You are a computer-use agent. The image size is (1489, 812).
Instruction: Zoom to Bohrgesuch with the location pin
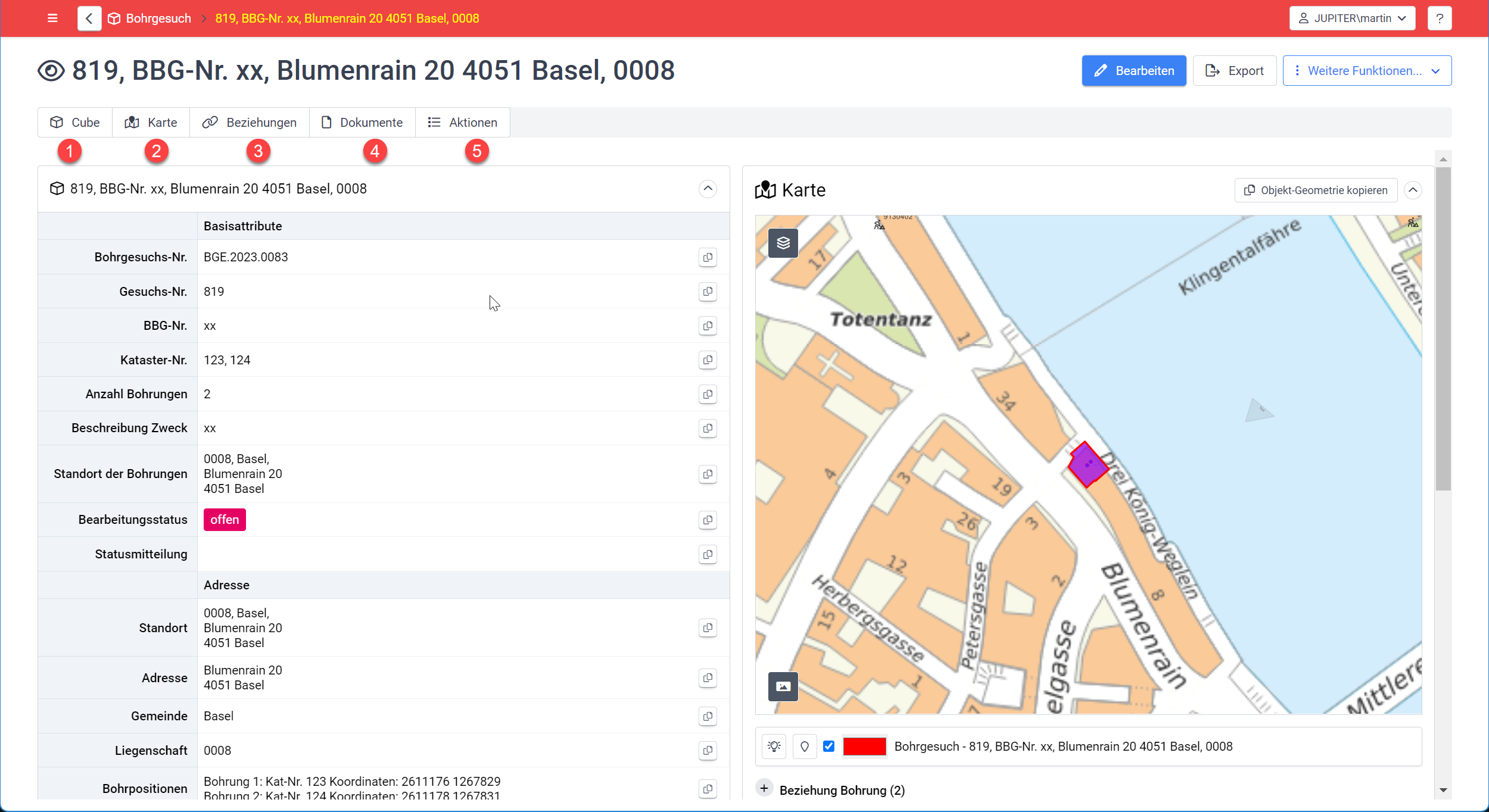point(805,747)
